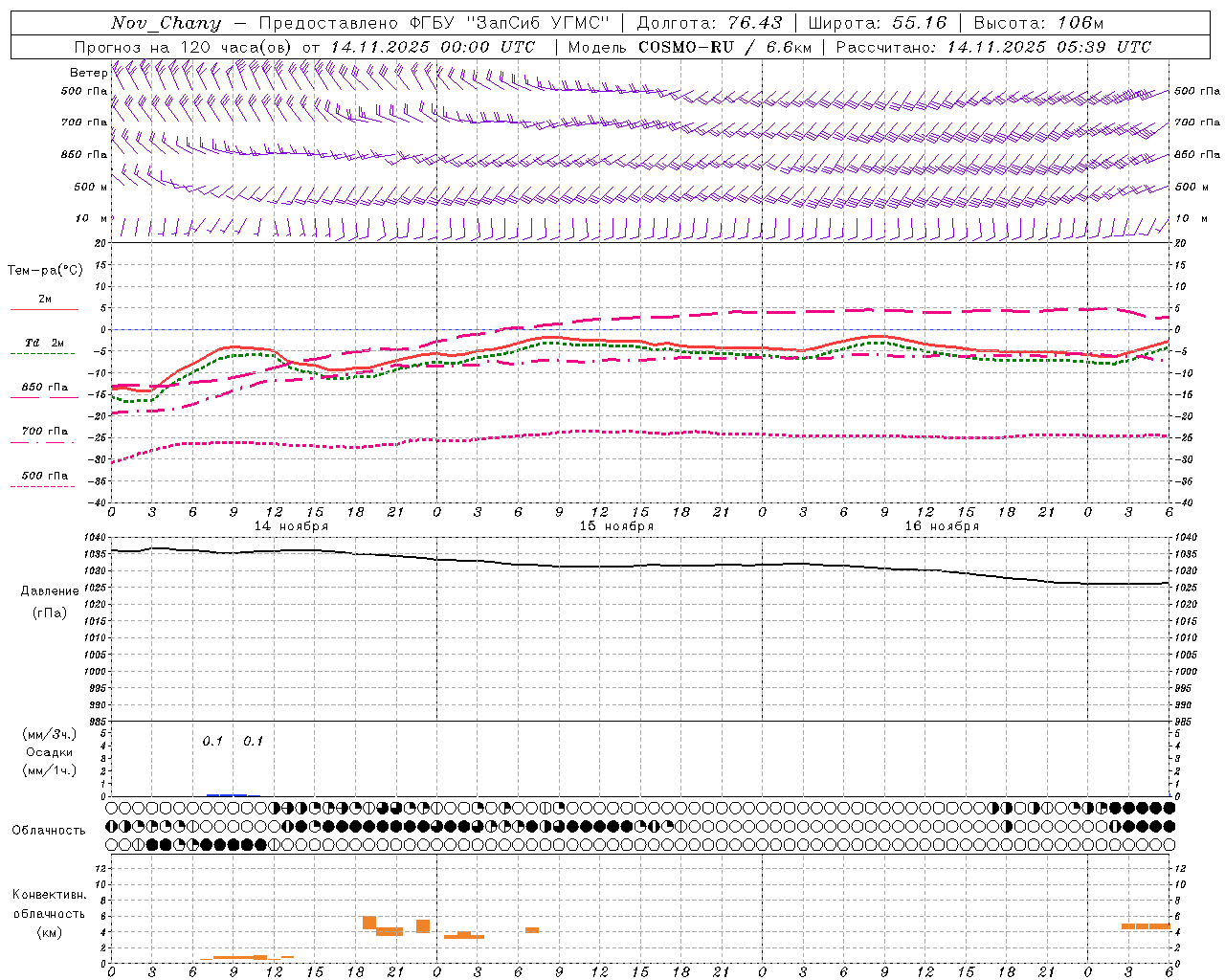Select the Прогноз на 120 часа(ов) text
The width and height of the screenshot is (1225, 980).
coord(184,47)
